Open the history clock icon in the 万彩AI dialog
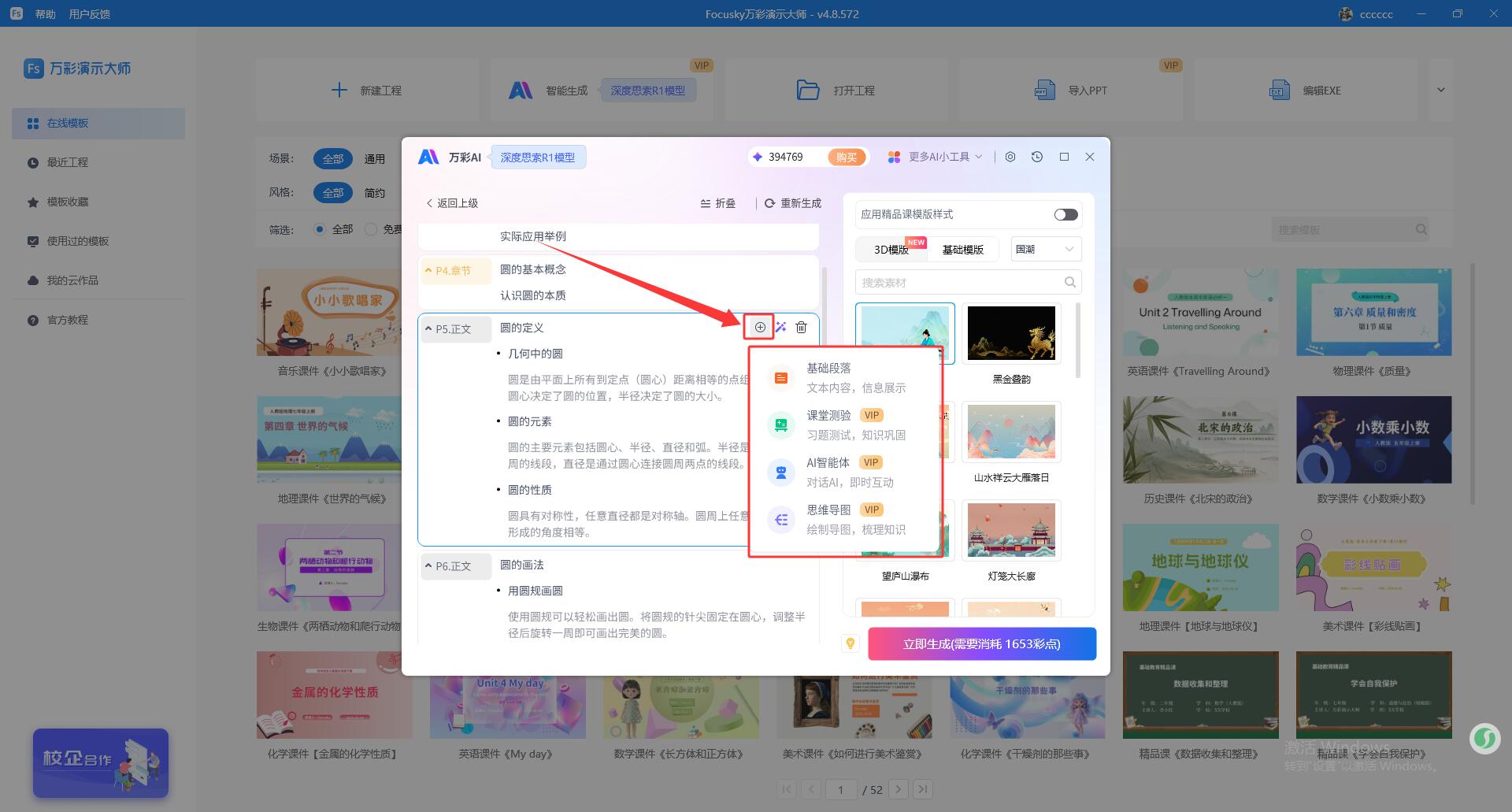Screen dimensions: 1512x812 (1037, 157)
